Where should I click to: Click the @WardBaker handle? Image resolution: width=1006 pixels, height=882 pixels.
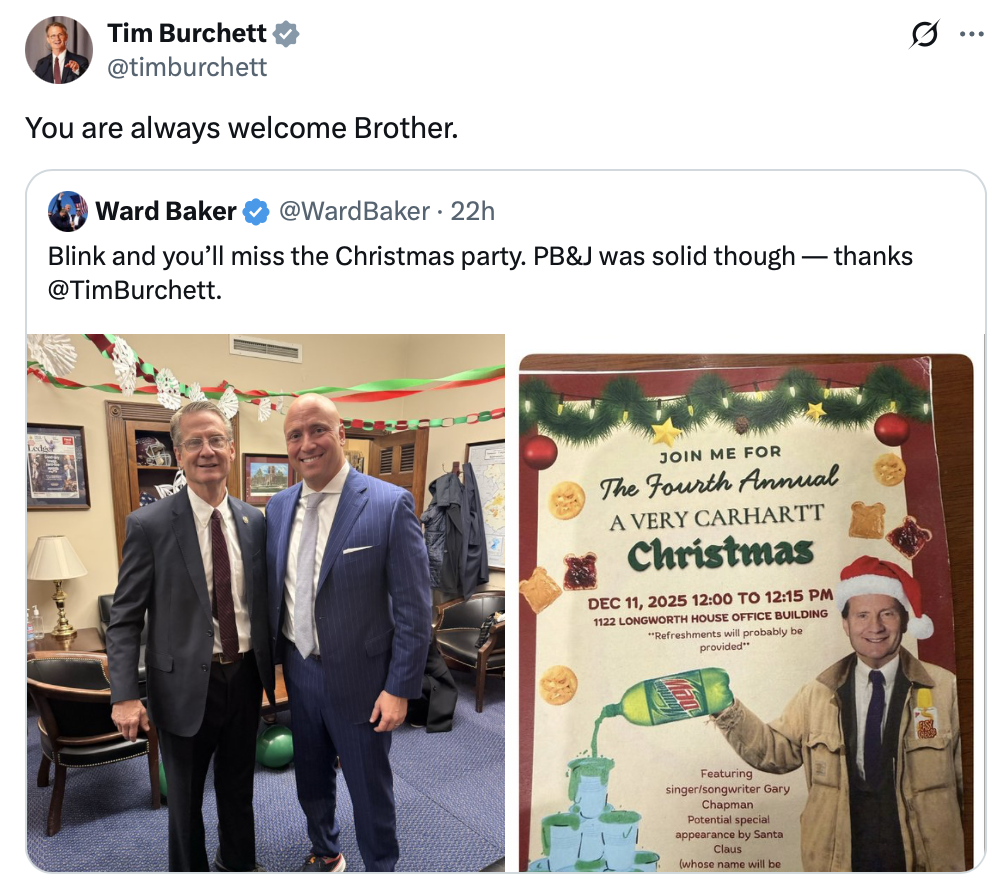(x=354, y=211)
